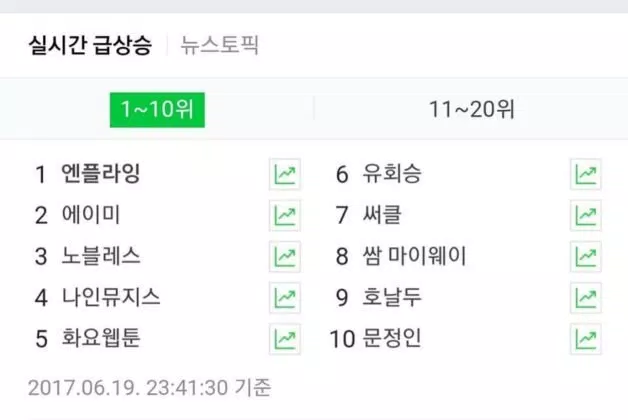
Task: Open the keyword 호날두
Action: coord(392,297)
